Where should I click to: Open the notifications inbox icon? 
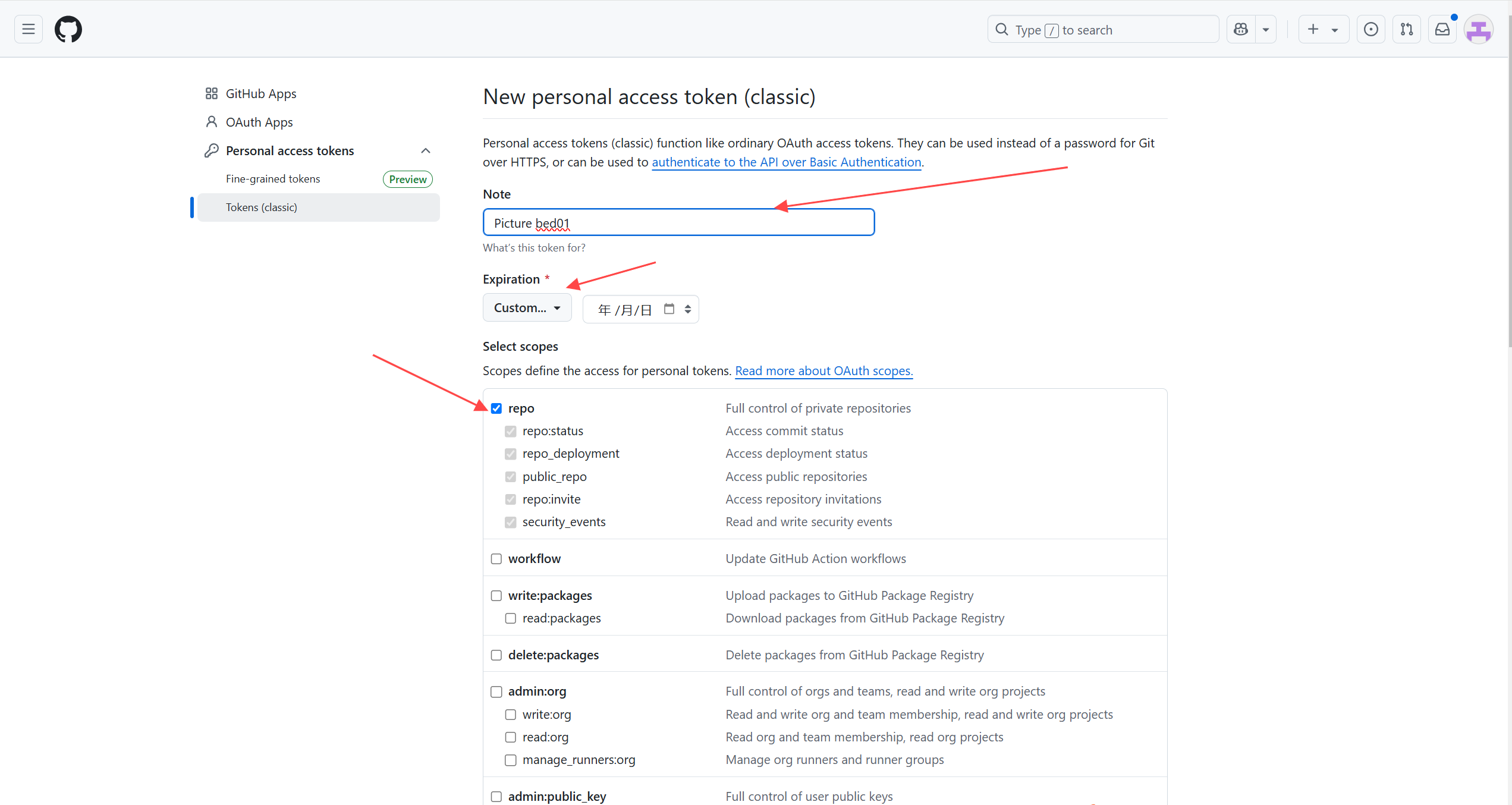[x=1442, y=29]
